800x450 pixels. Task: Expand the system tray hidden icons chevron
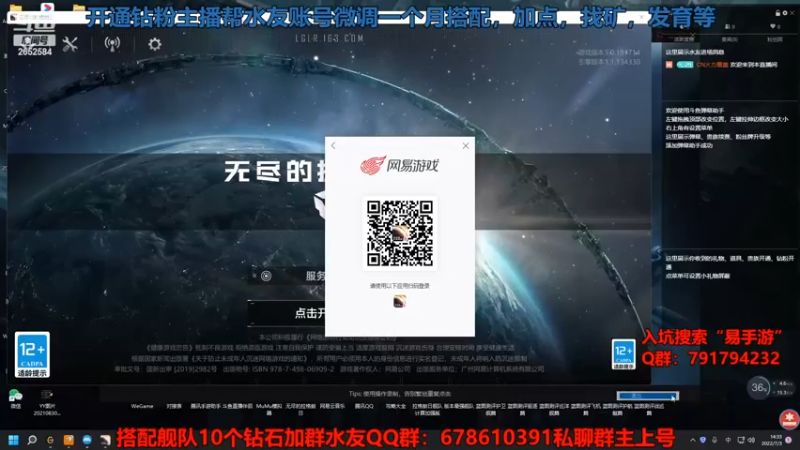click(692, 440)
